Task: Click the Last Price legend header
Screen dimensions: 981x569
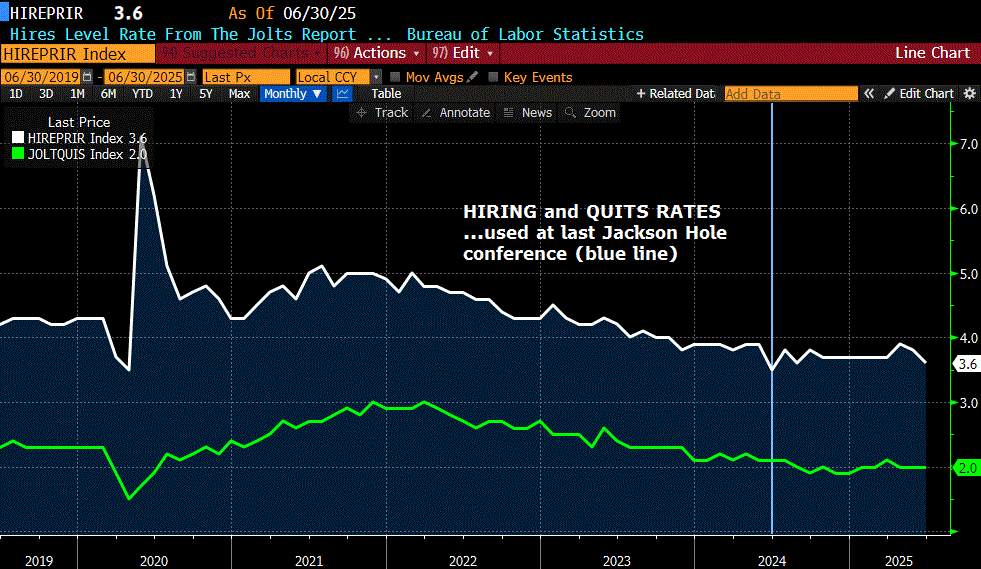Action: [x=79, y=122]
